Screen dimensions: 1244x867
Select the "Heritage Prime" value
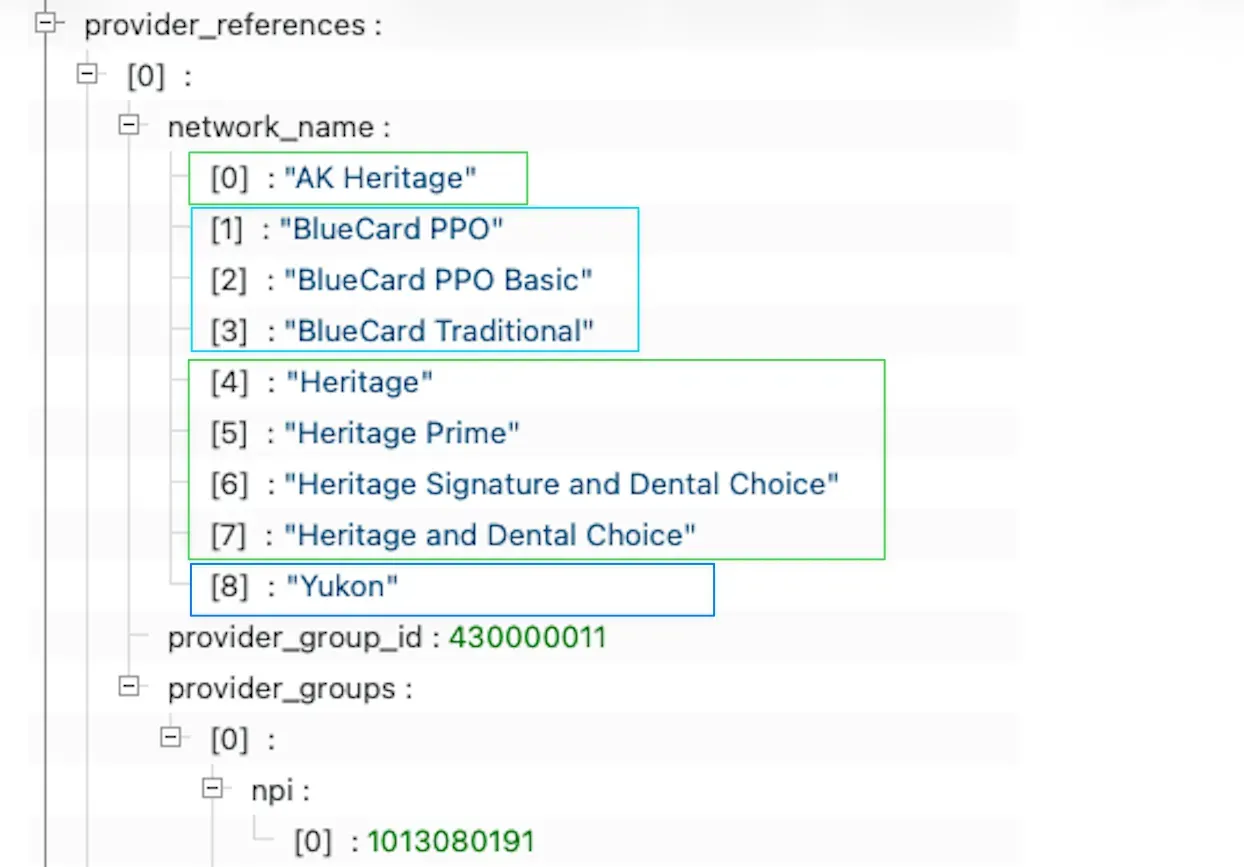click(405, 432)
